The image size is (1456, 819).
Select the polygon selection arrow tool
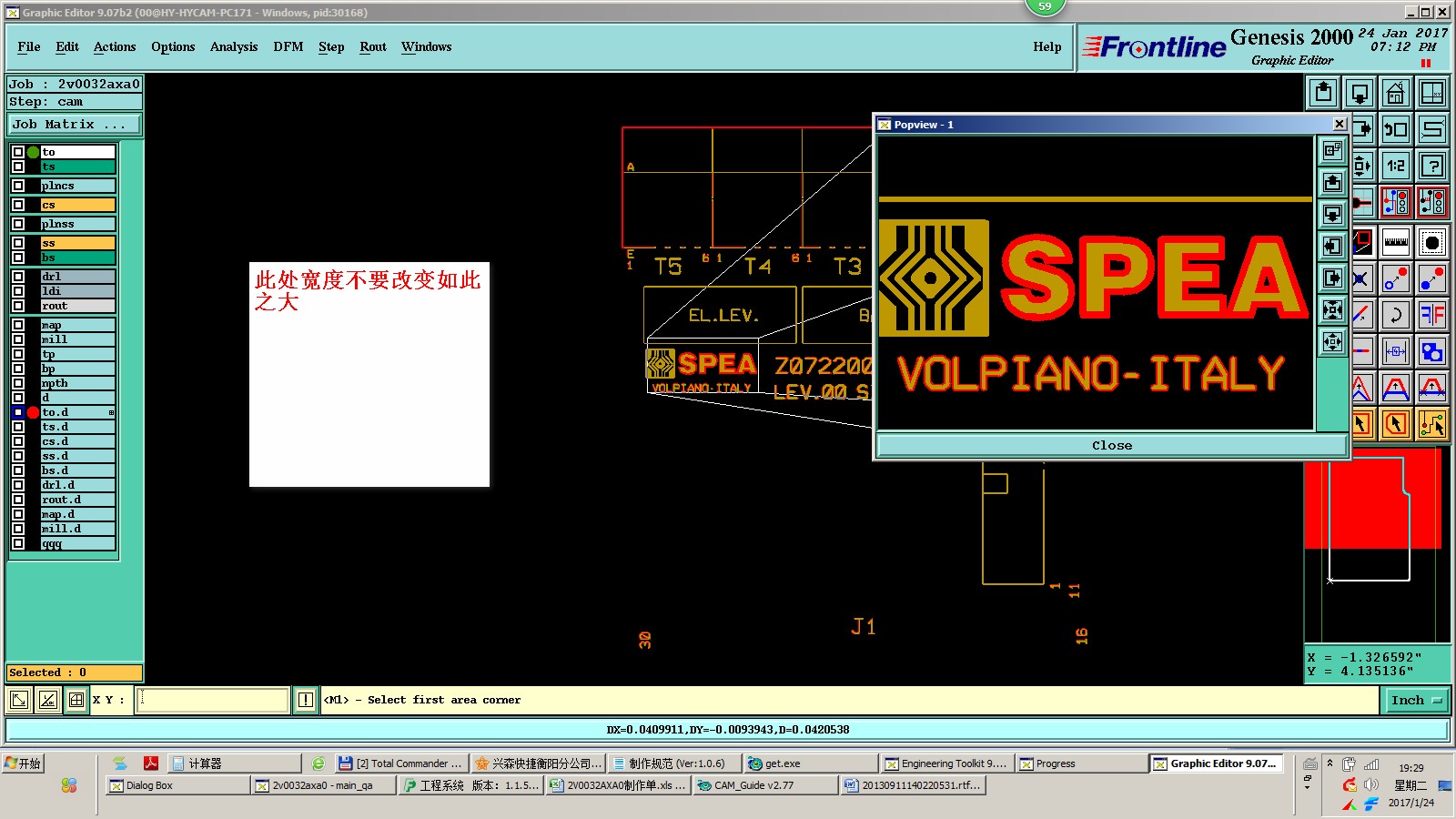pyautogui.click(x=1395, y=424)
